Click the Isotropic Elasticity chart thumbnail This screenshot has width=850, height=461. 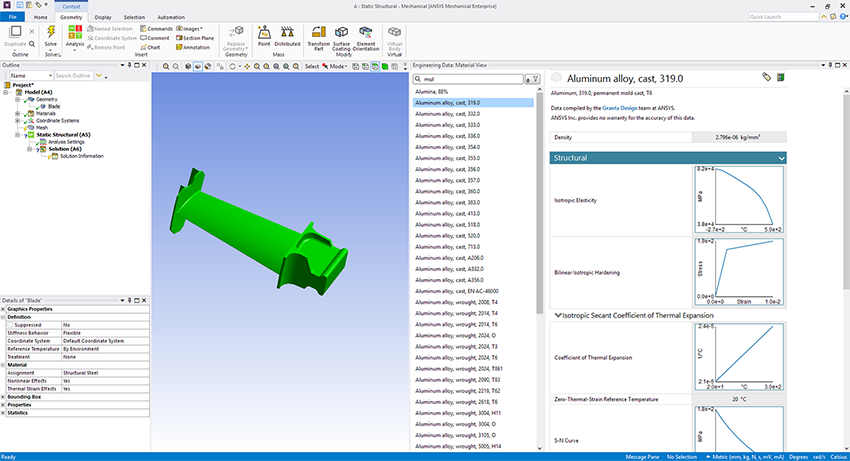(739, 200)
